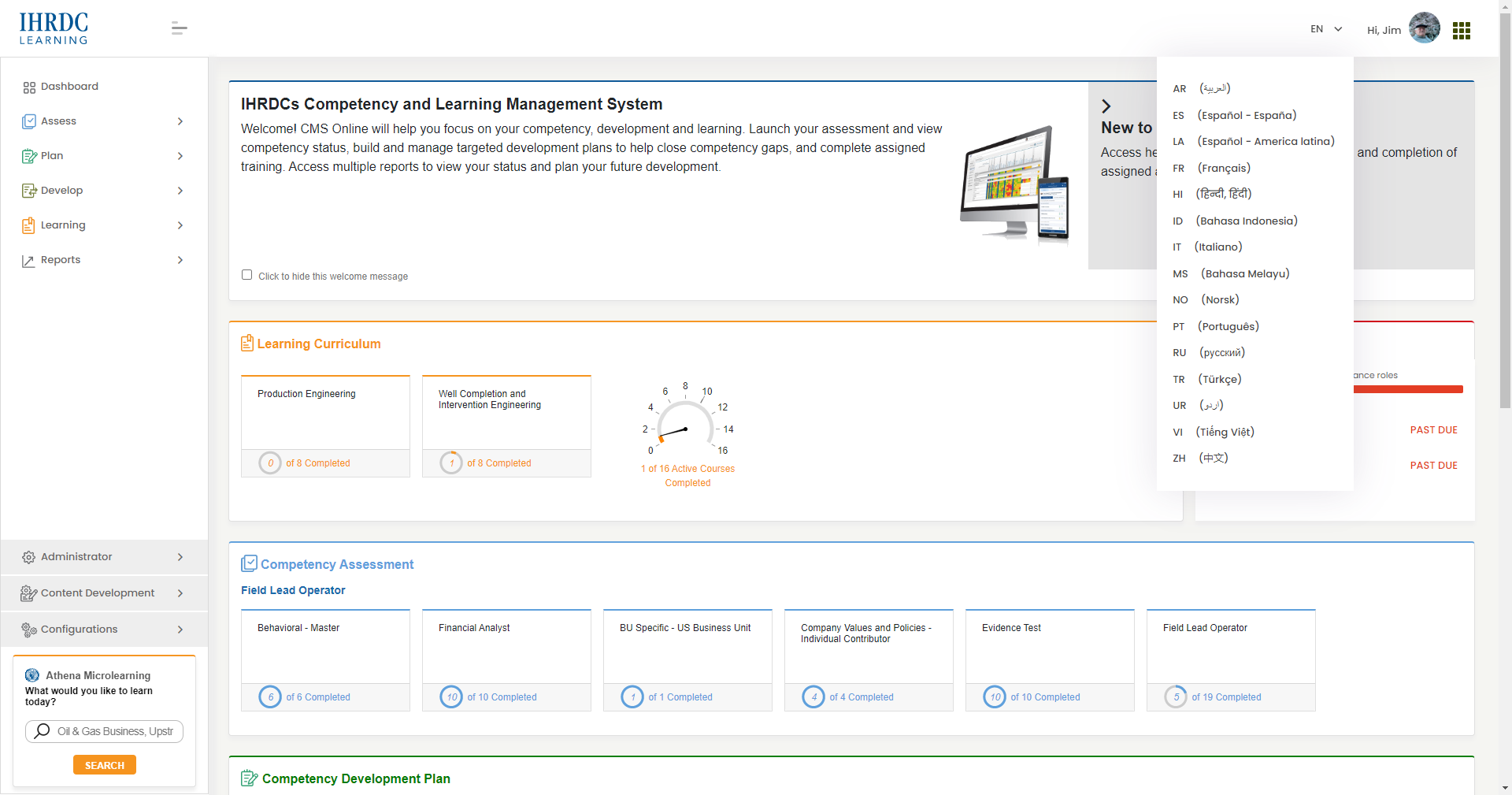Viewport: 1512px width, 795px height.
Task: Check the hide welcome message checkbox
Action: [x=246, y=275]
